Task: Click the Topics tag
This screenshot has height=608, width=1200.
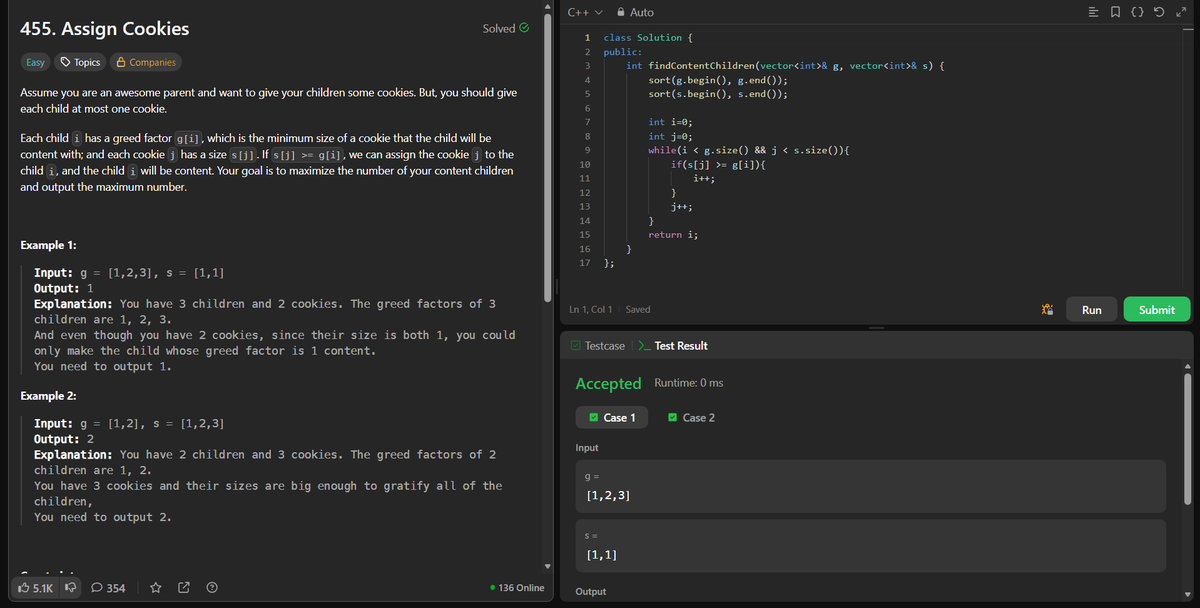Action: (80, 62)
